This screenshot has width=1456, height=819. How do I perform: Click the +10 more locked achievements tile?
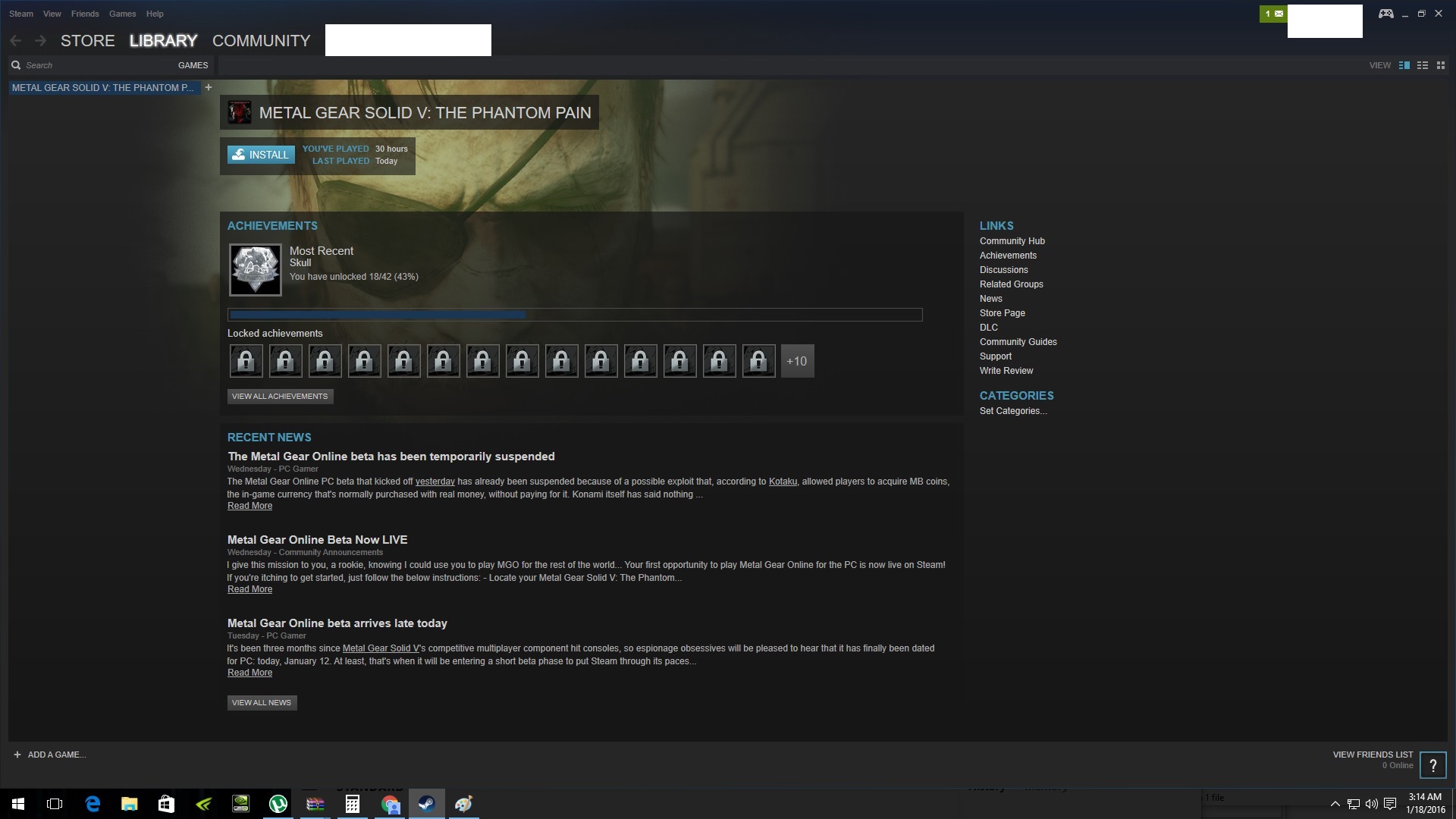pyautogui.click(x=797, y=361)
